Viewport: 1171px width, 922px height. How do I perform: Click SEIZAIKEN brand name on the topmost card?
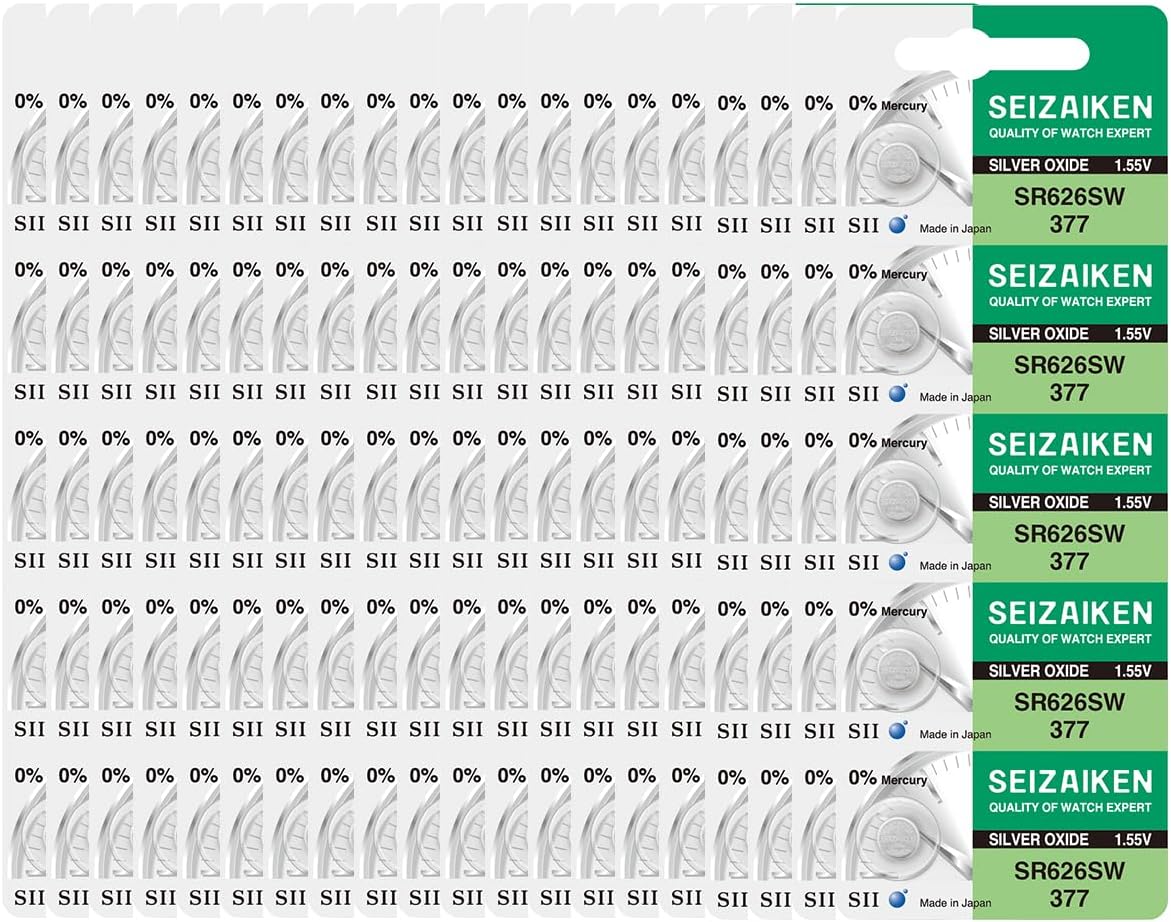(x=1070, y=108)
